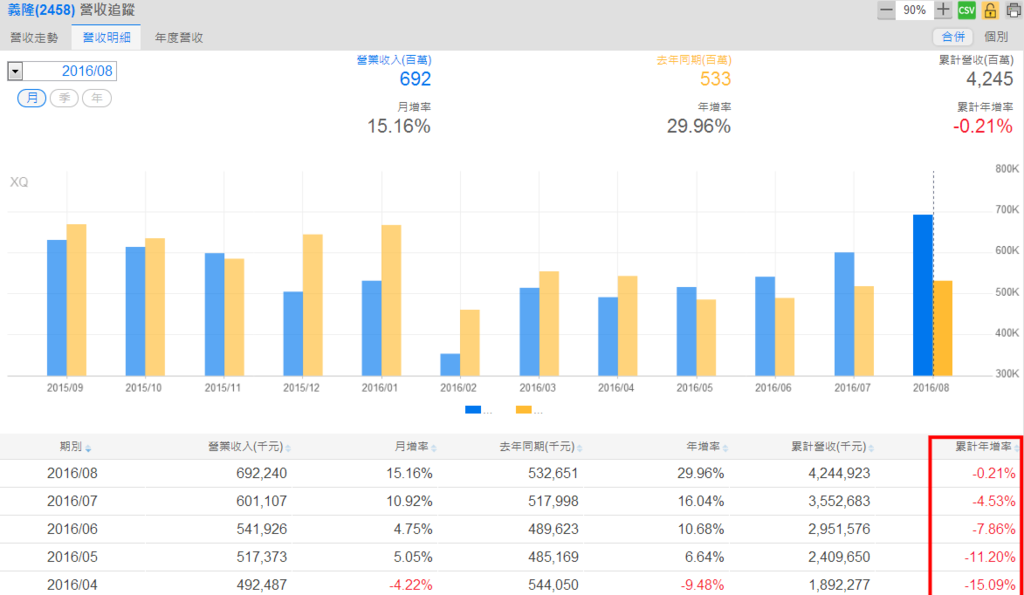Click the 義隆(2458) stock title link
This screenshot has width=1024, height=595.
click(41, 10)
